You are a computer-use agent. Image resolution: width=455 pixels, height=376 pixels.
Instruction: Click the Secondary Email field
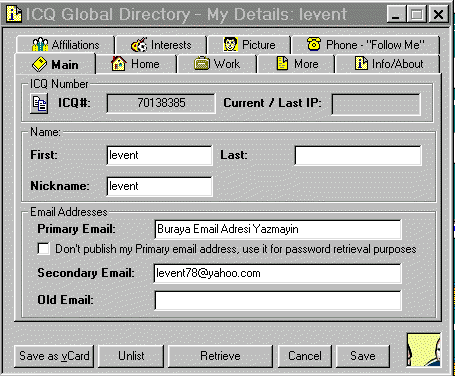tap(277, 273)
